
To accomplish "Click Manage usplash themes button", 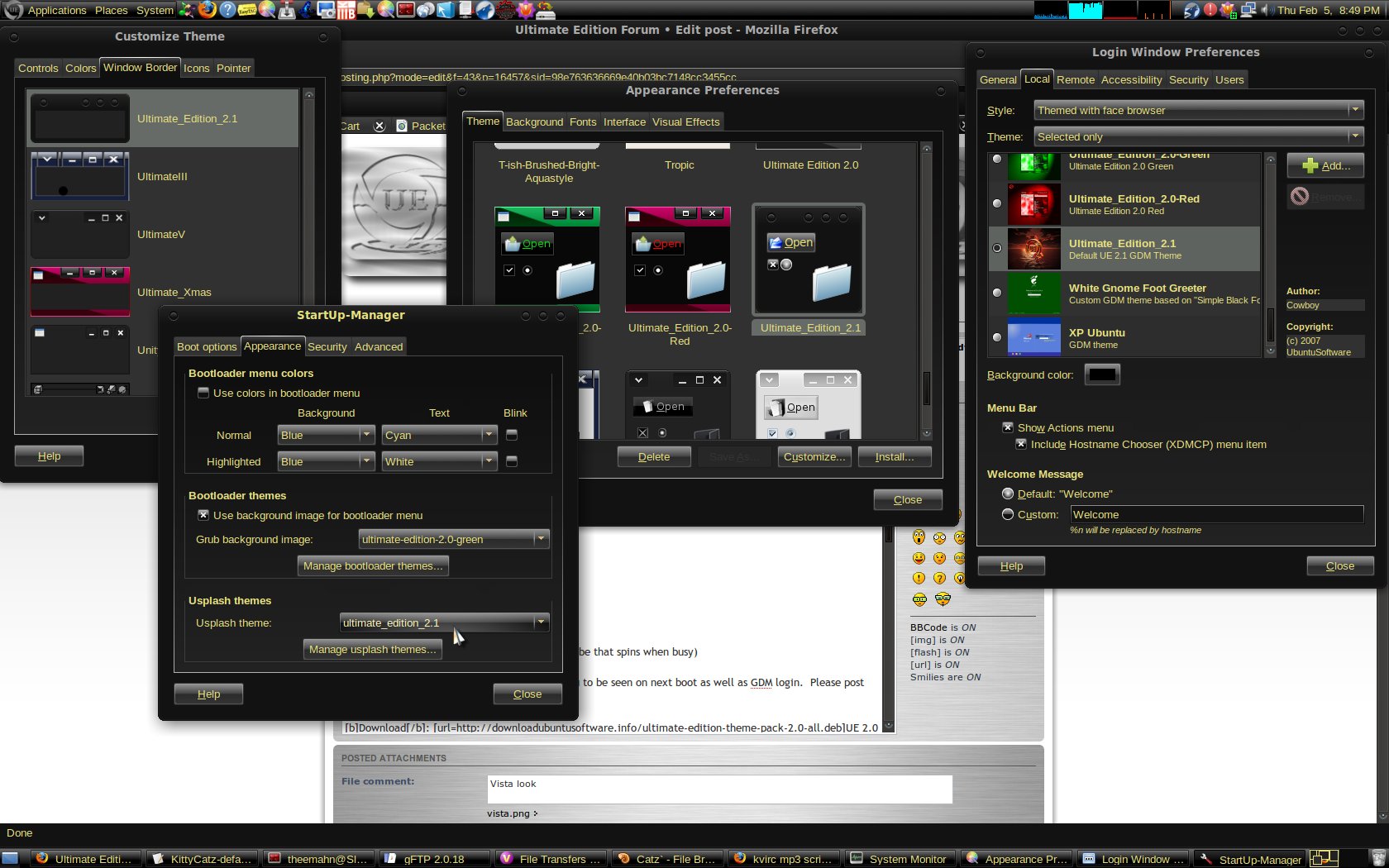I will pyautogui.click(x=373, y=649).
